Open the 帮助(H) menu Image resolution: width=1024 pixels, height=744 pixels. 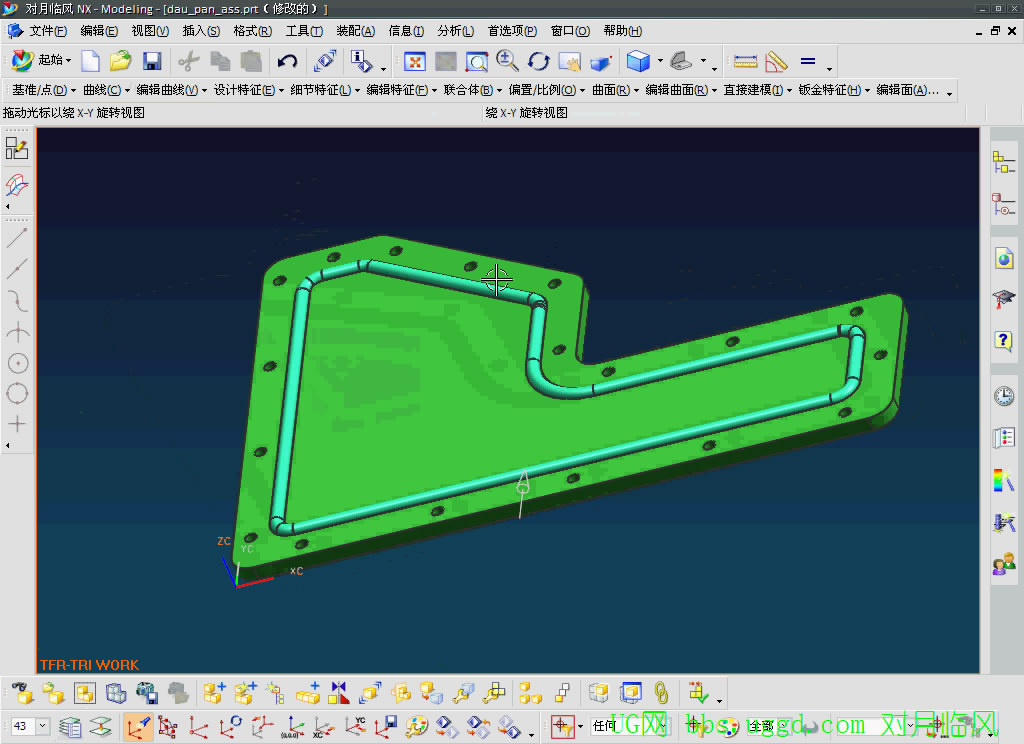(x=622, y=31)
